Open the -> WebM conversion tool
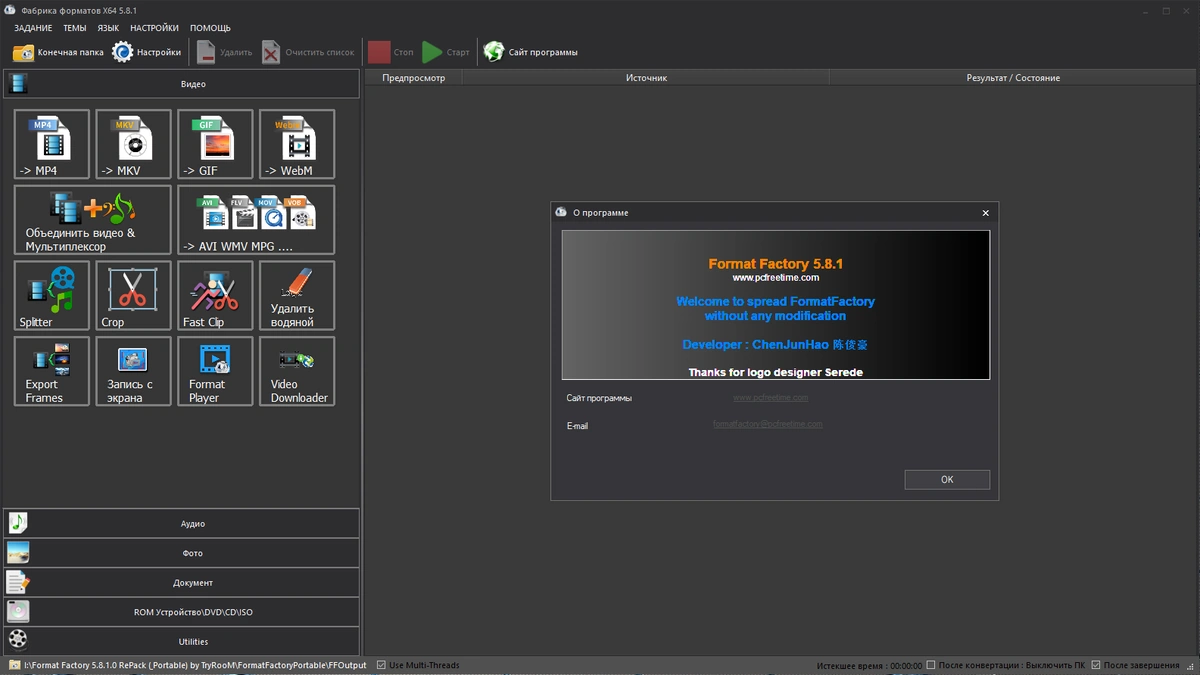Image resolution: width=1200 pixels, height=675 pixels. (297, 144)
